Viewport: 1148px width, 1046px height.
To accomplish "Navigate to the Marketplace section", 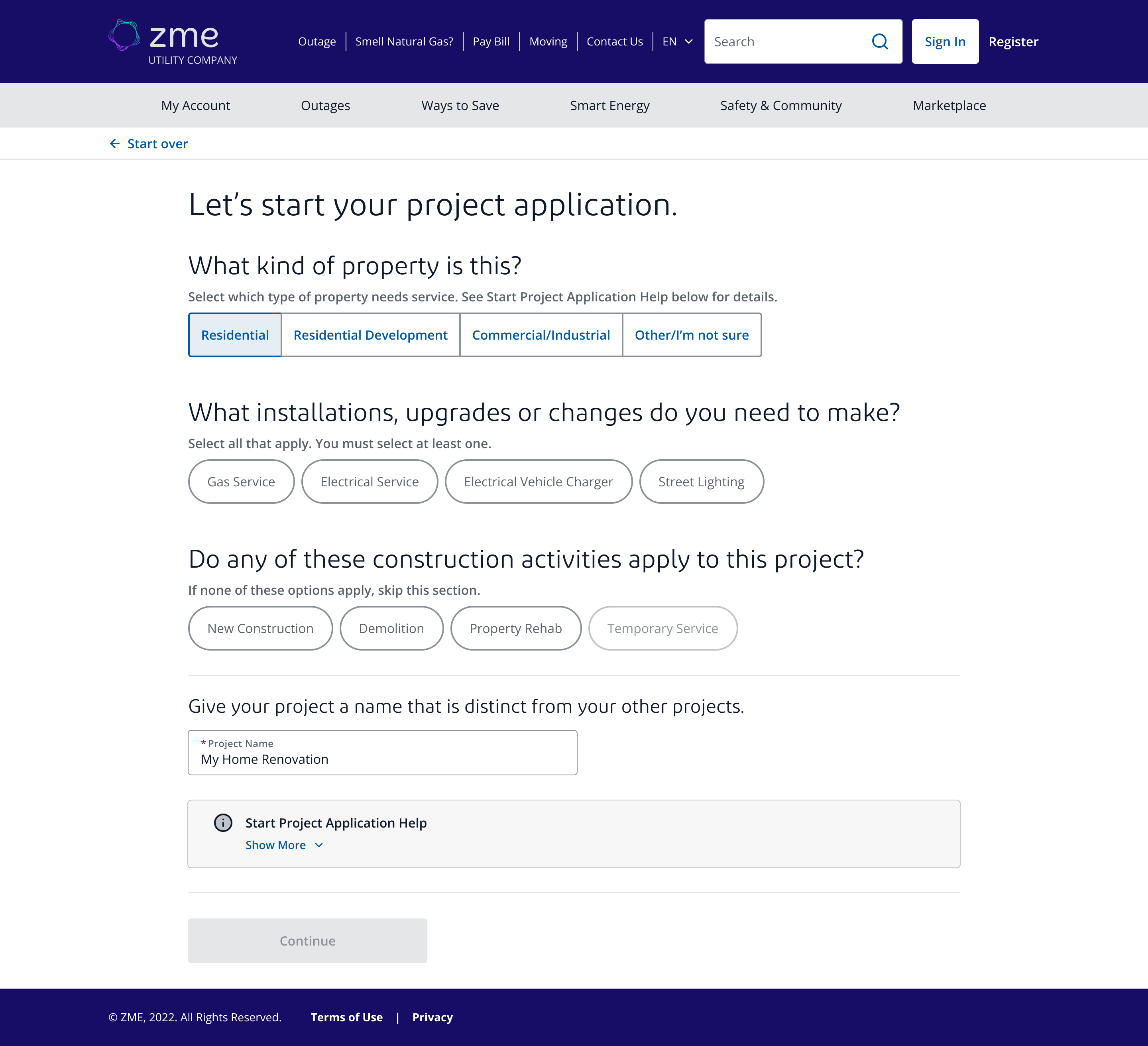I will (949, 105).
